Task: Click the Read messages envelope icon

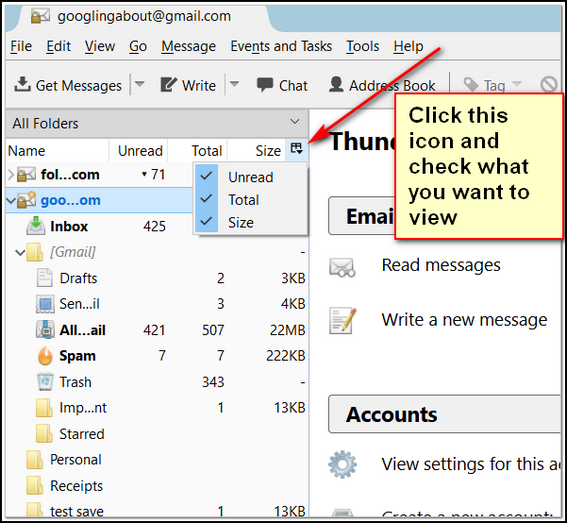Action: (x=342, y=267)
